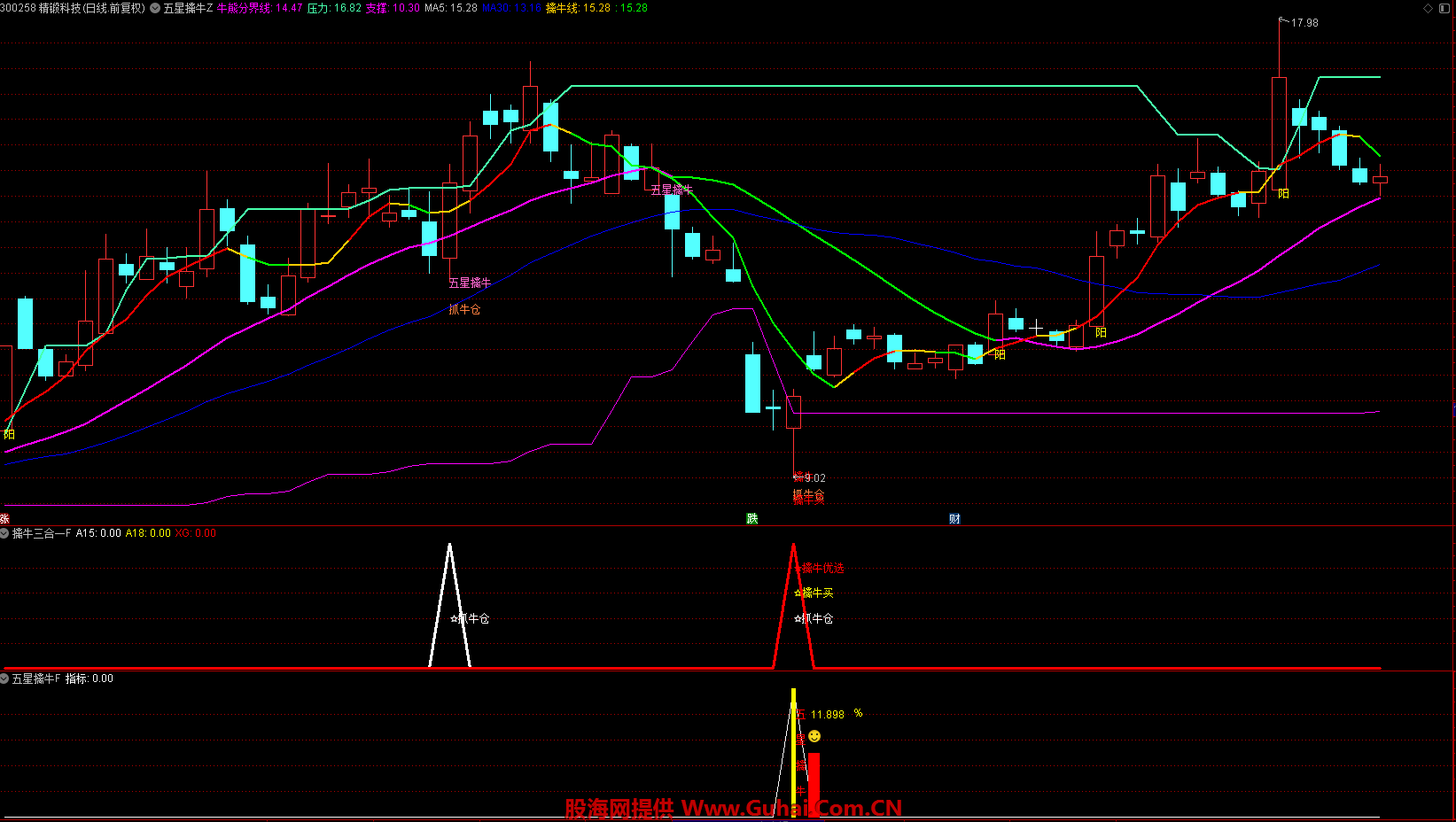
Task: Click the 五星擒牛Z indicator name
Action: [188, 8]
